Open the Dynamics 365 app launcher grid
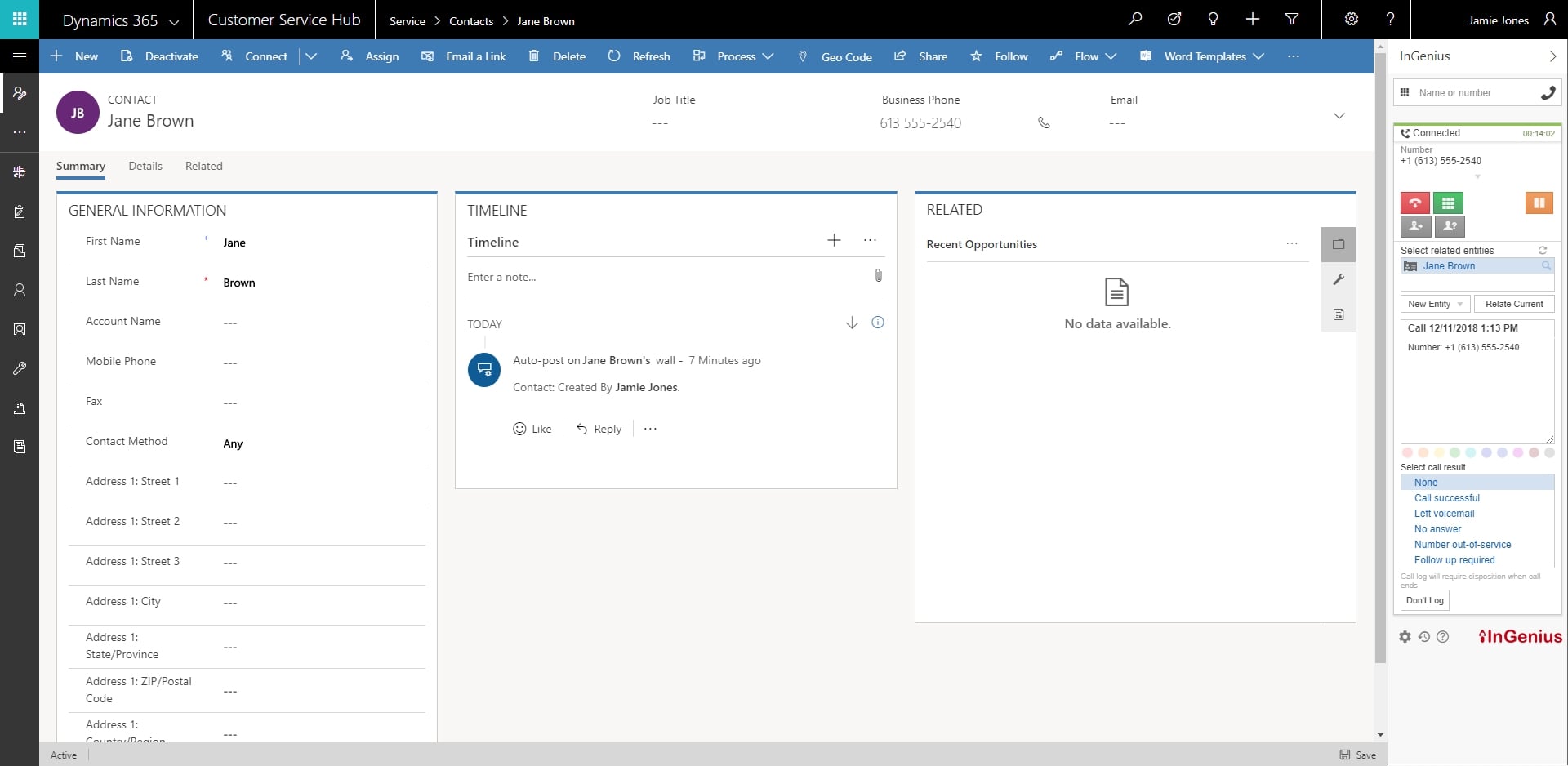The width and height of the screenshot is (1568, 766). pos(20,19)
